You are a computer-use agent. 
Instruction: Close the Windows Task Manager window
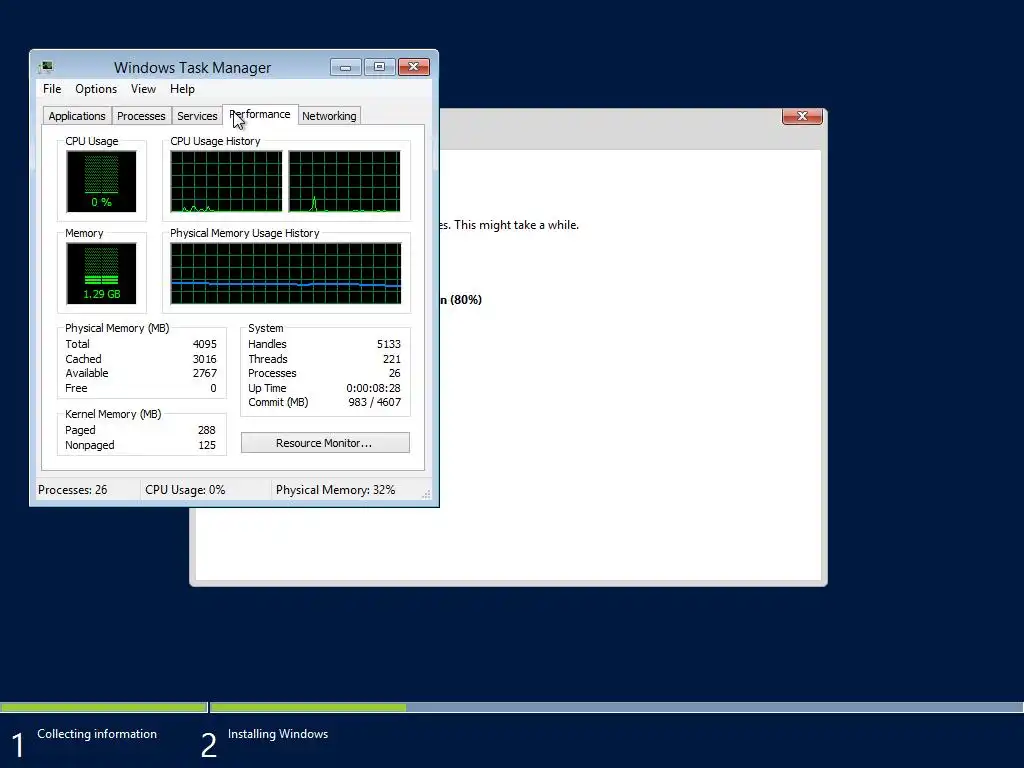(413, 67)
